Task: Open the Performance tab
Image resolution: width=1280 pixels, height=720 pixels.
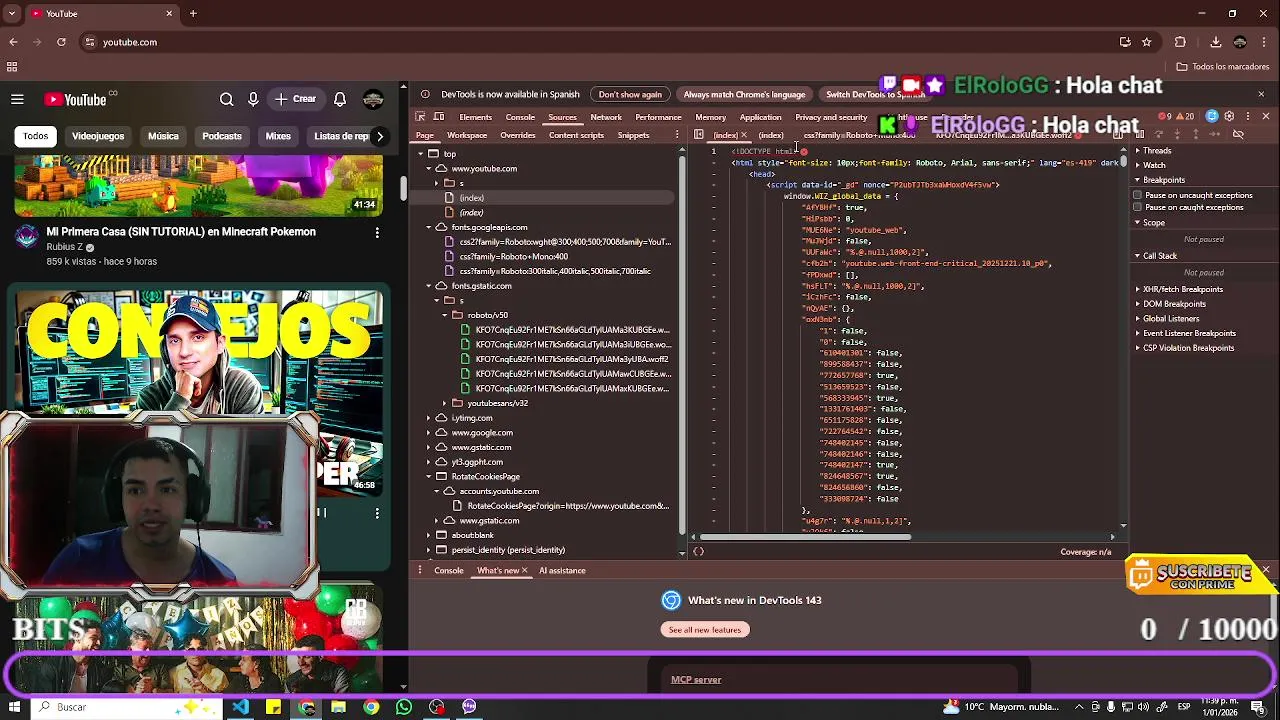Action: (658, 117)
